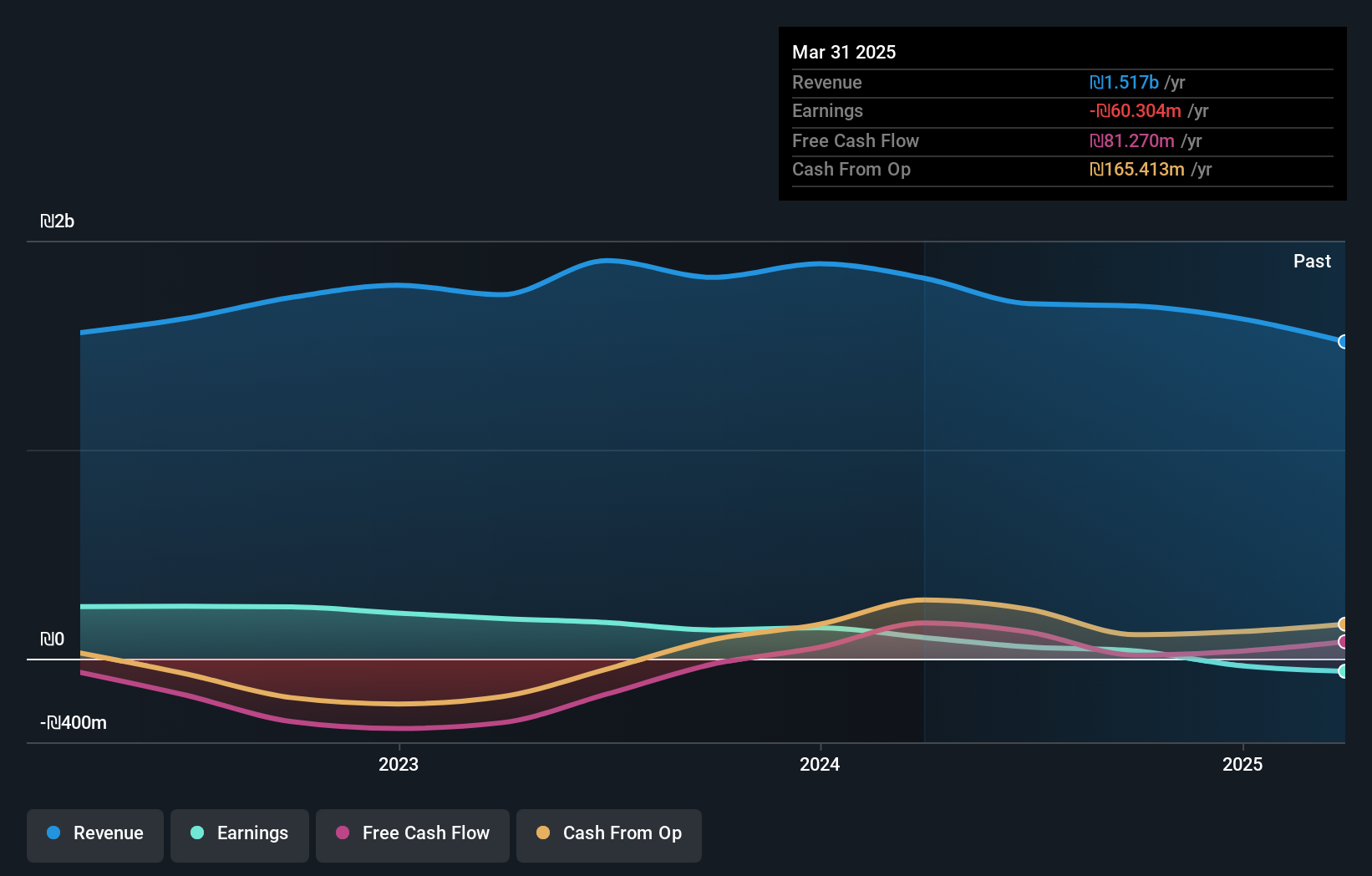Toggle the Revenue series via its blue legend dot
Screen dimensions: 1372x876
tap(53, 833)
